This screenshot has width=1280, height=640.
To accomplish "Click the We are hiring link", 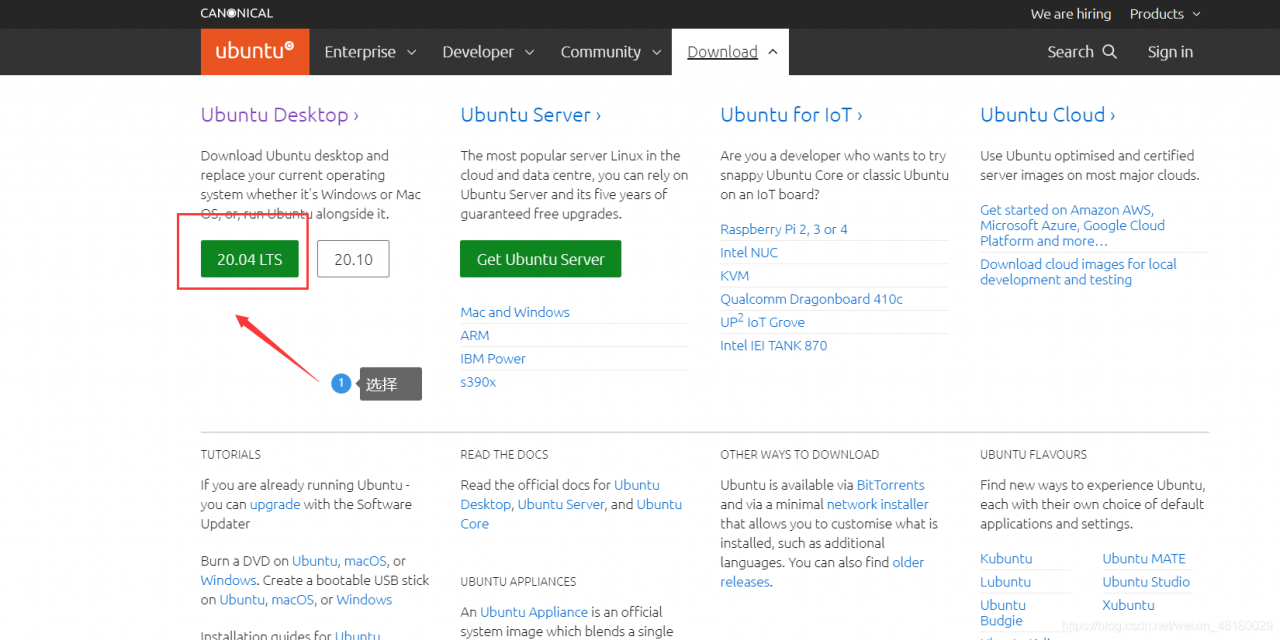I will pyautogui.click(x=1071, y=14).
